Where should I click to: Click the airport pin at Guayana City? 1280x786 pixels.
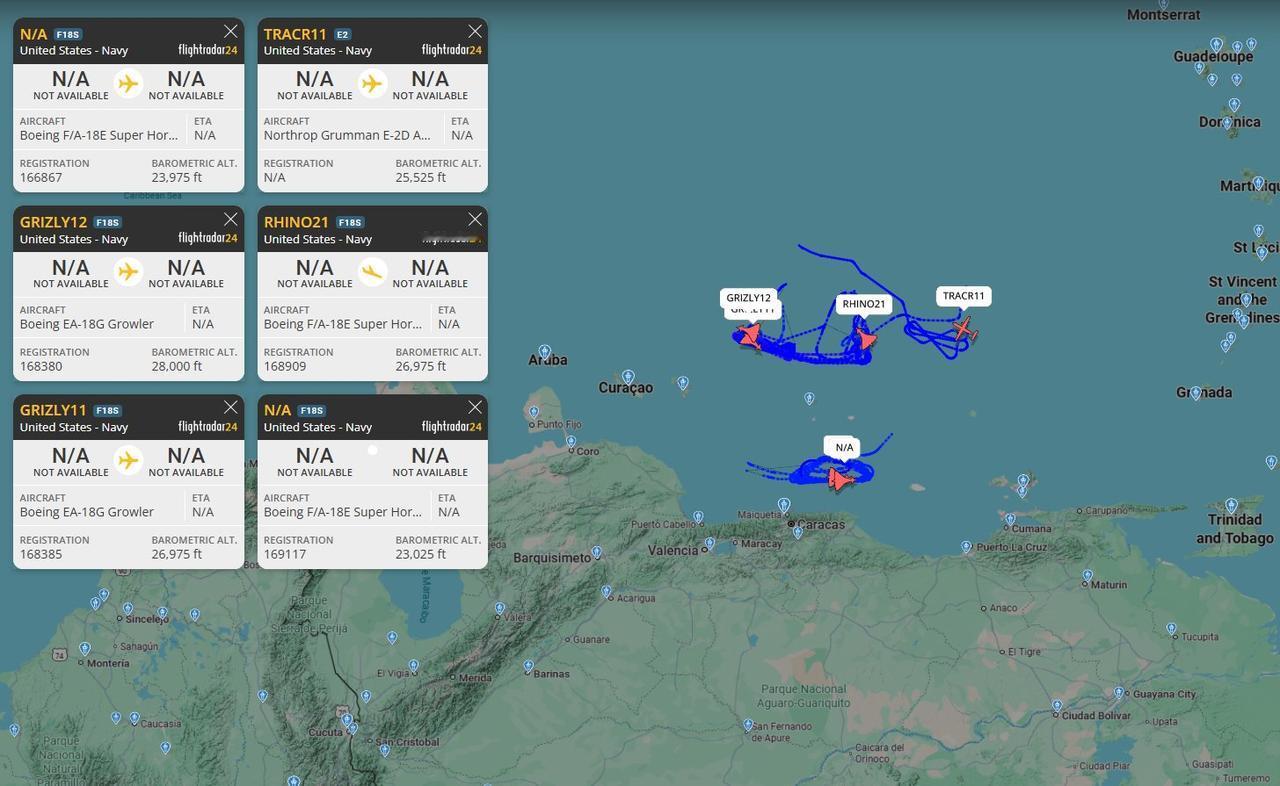click(1120, 693)
